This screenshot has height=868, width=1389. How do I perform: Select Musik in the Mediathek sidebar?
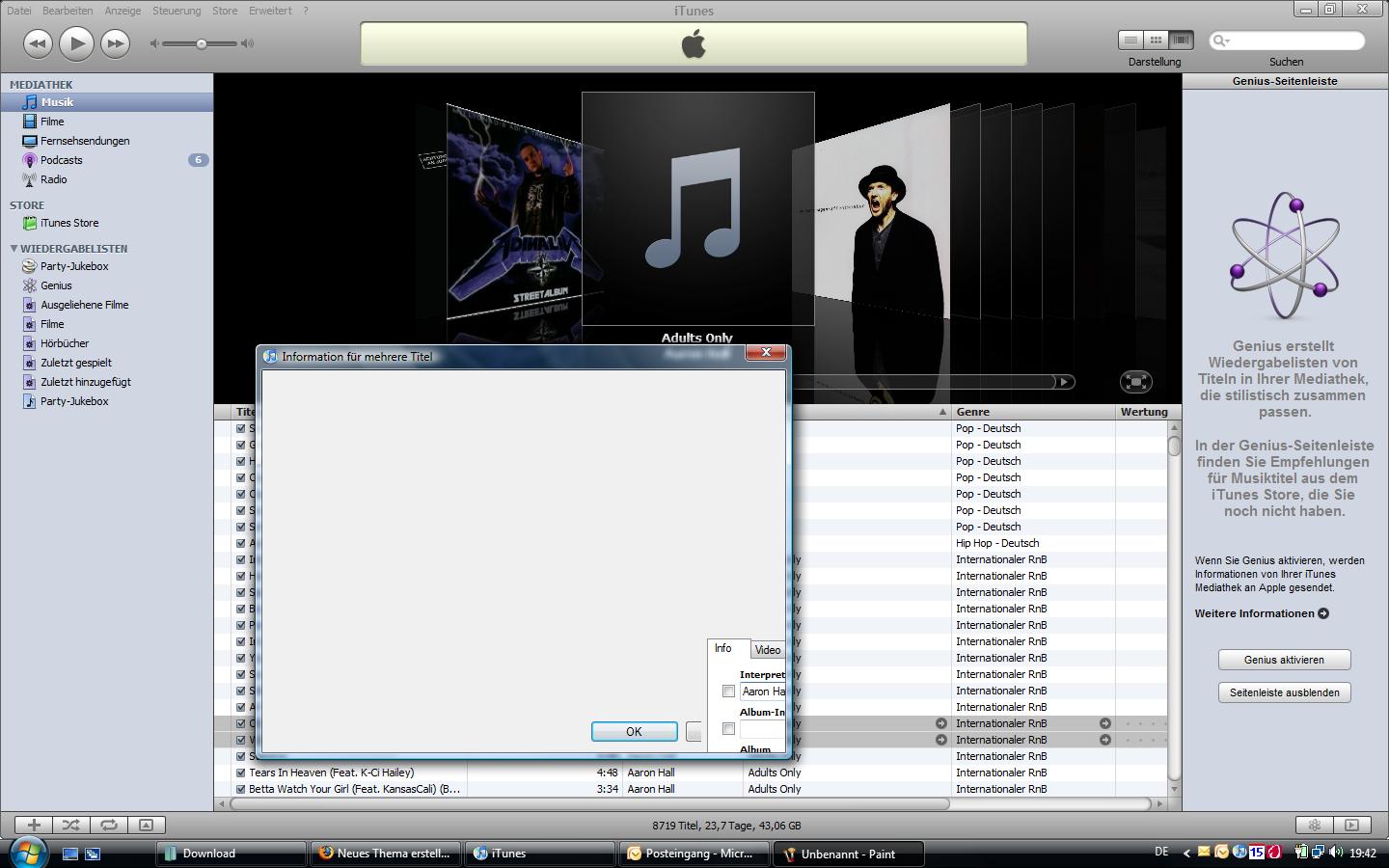tap(57, 102)
